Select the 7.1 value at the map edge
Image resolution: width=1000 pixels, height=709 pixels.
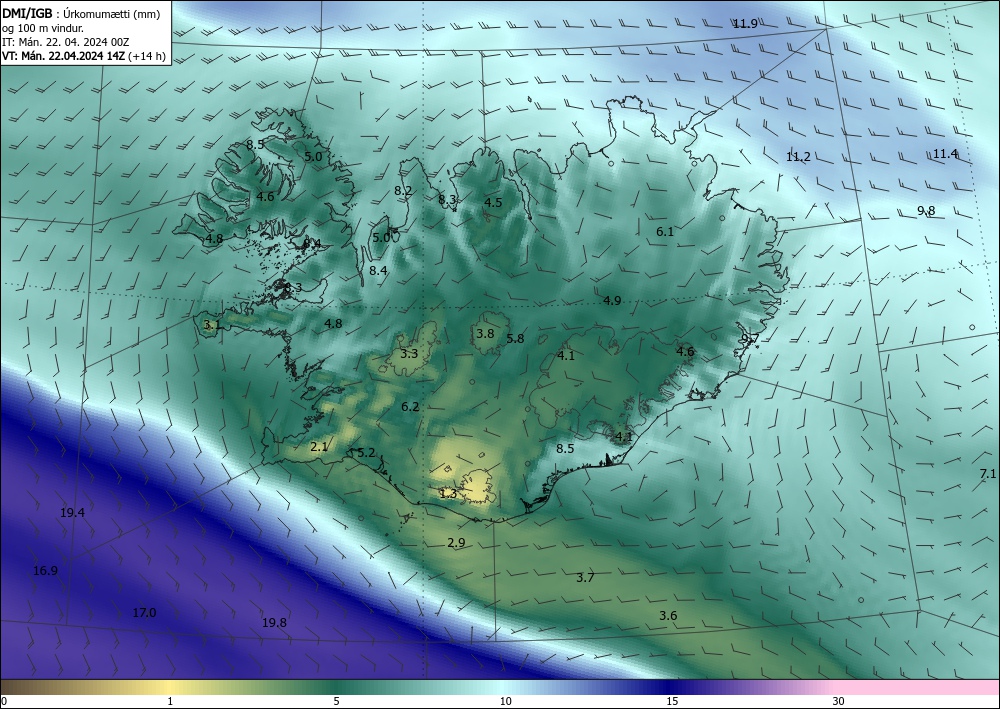pyautogui.click(x=988, y=474)
